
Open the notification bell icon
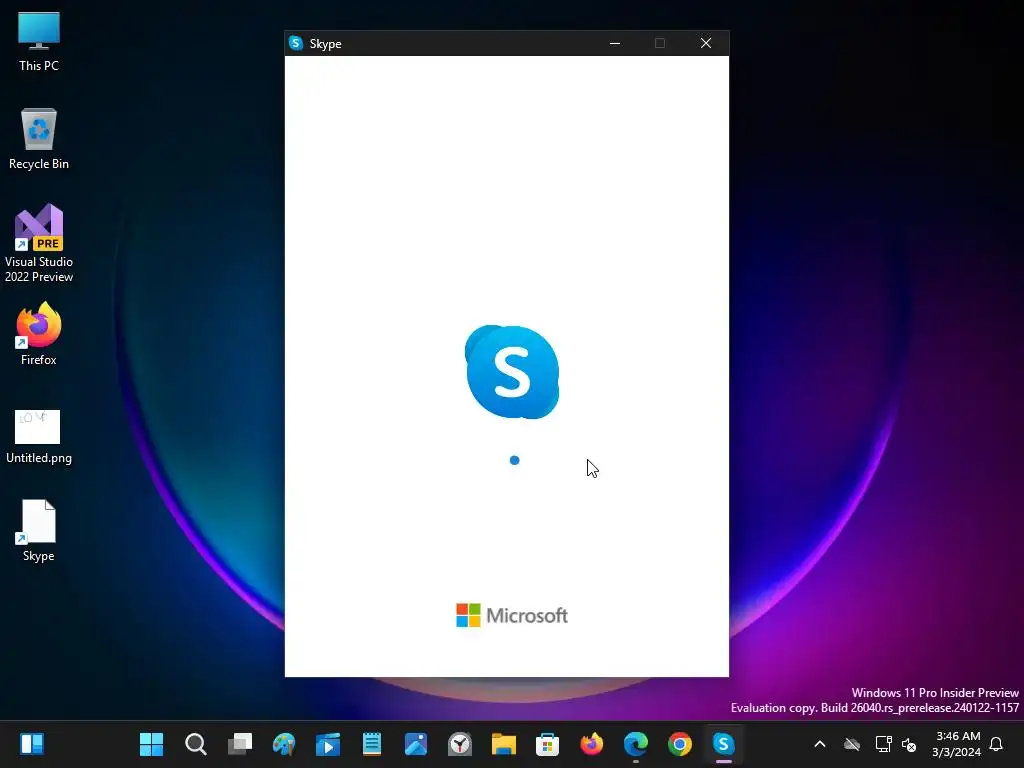(x=996, y=744)
